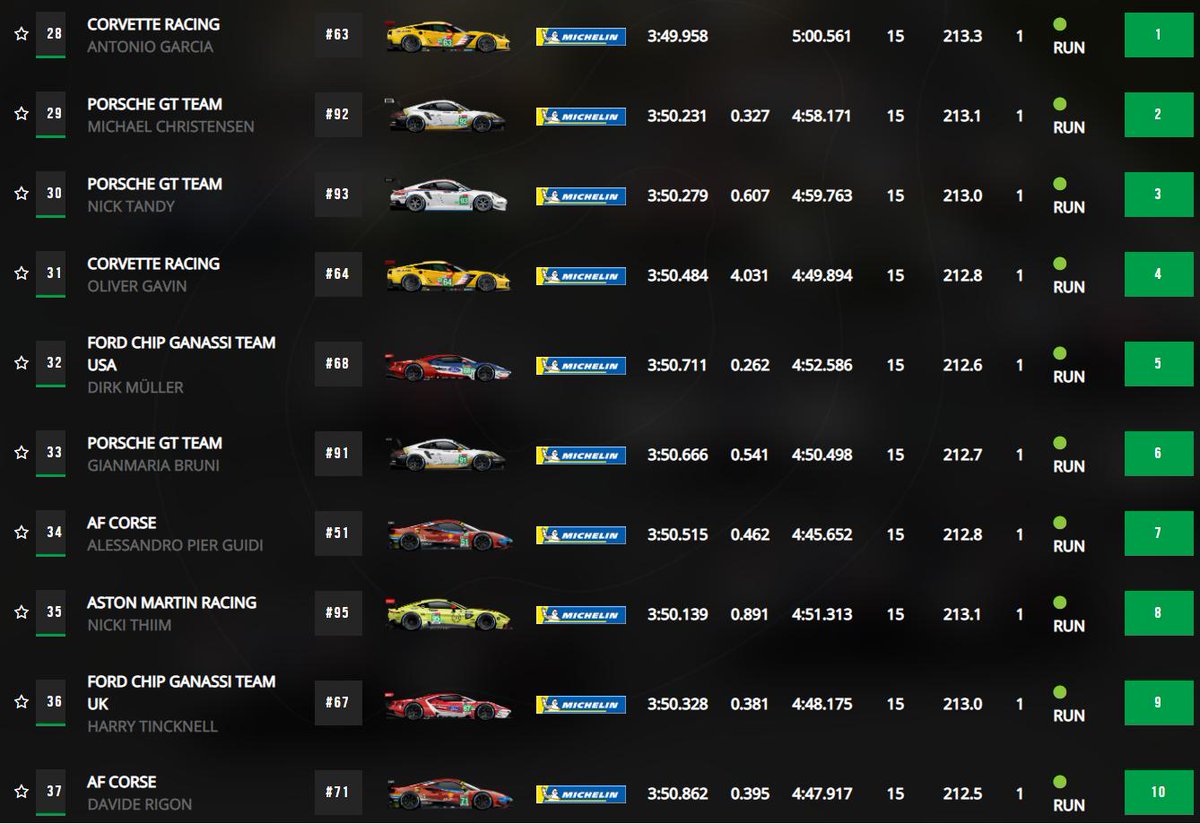Click the white #92 Porsche car image
The image size is (1200, 824).
coord(448,116)
